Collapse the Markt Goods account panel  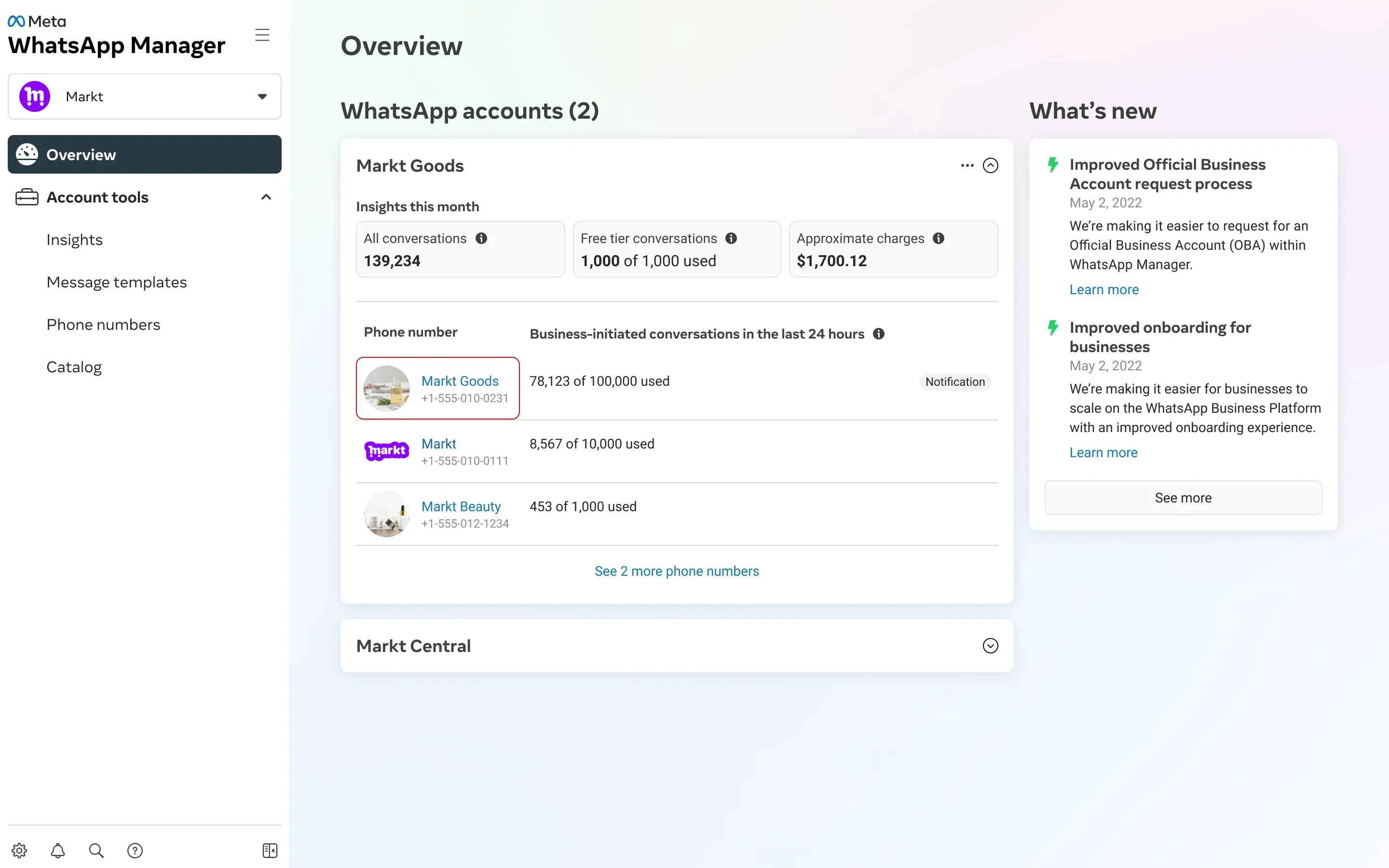pos(990,165)
